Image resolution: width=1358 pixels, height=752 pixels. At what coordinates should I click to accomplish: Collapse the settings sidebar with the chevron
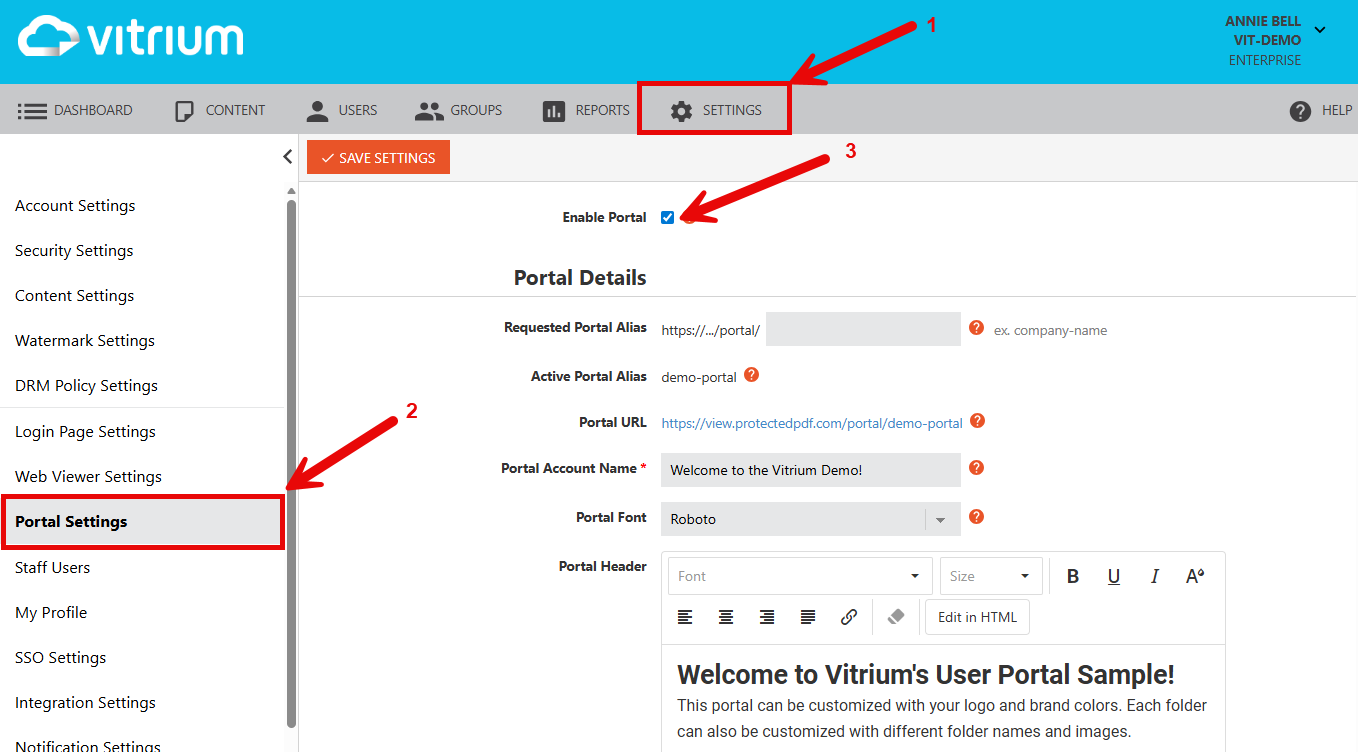tap(287, 156)
